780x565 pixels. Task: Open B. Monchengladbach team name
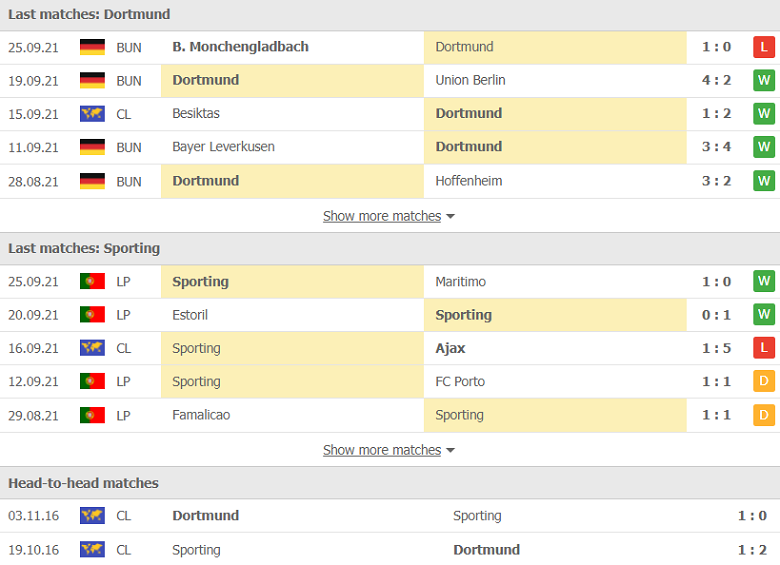point(240,47)
